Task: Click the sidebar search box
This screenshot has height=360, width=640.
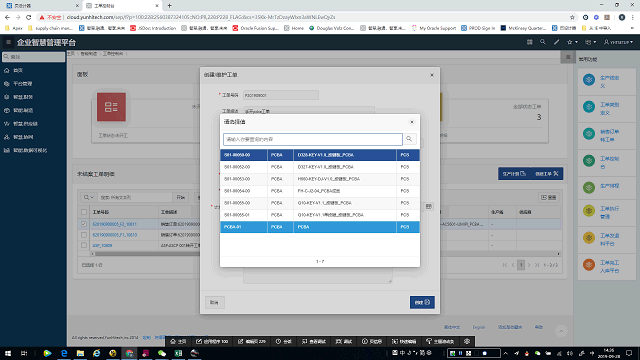Action: [33, 57]
